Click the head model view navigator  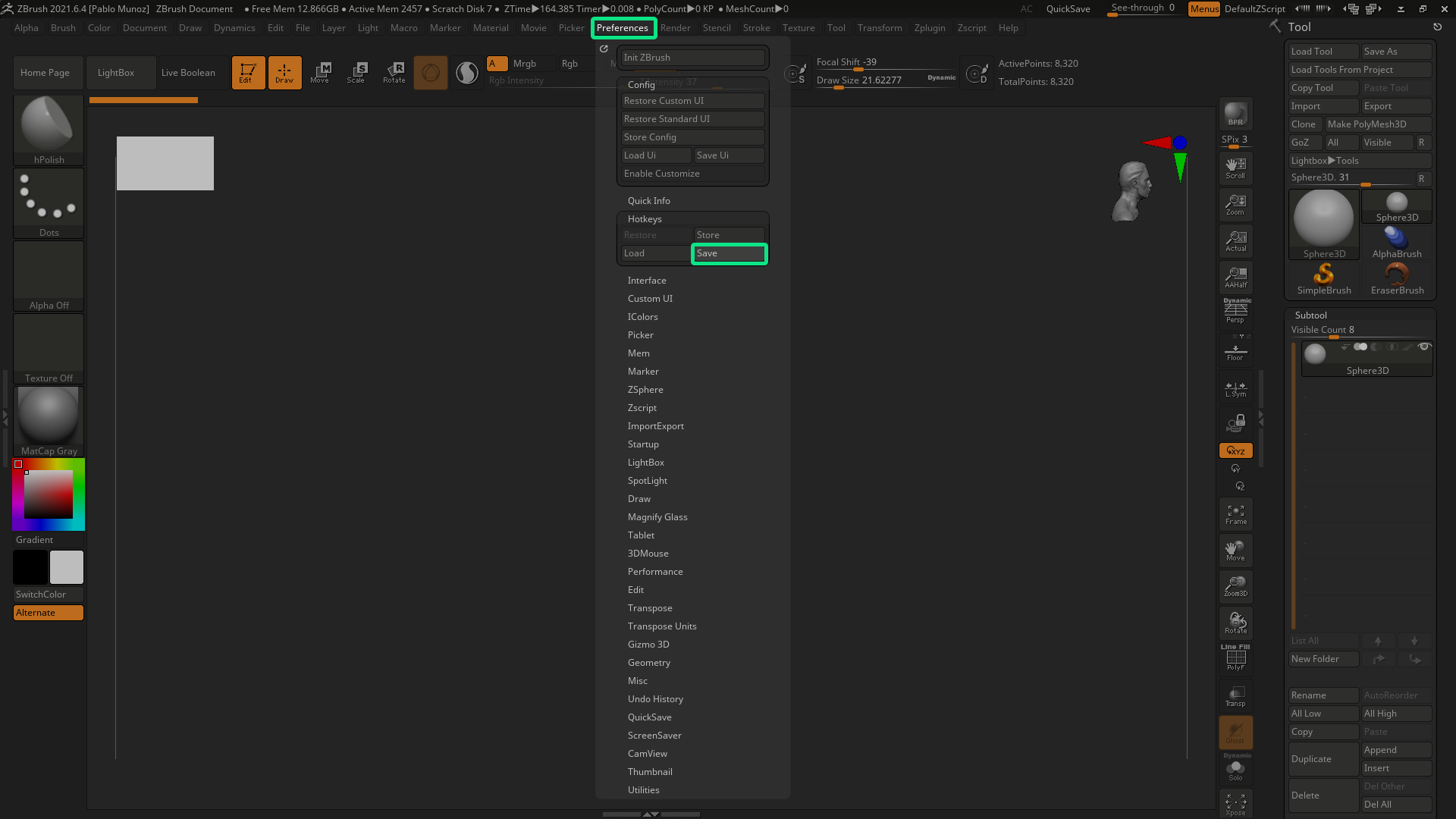[x=1132, y=191]
